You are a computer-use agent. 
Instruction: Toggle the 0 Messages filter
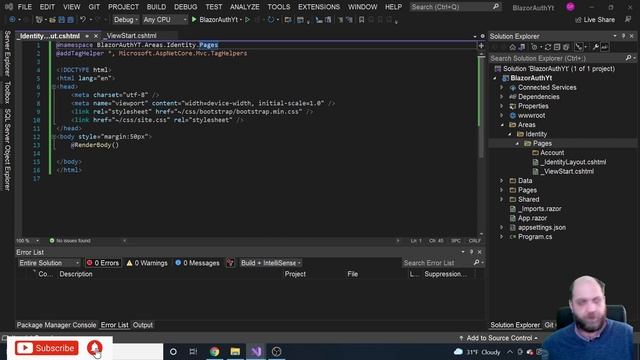197,263
